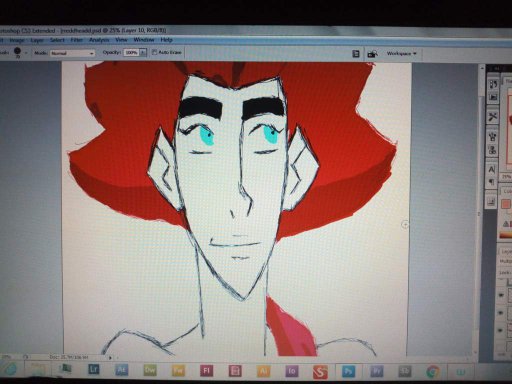
Task: Launch Google Chrome from the taskbar
Action: click(433, 371)
